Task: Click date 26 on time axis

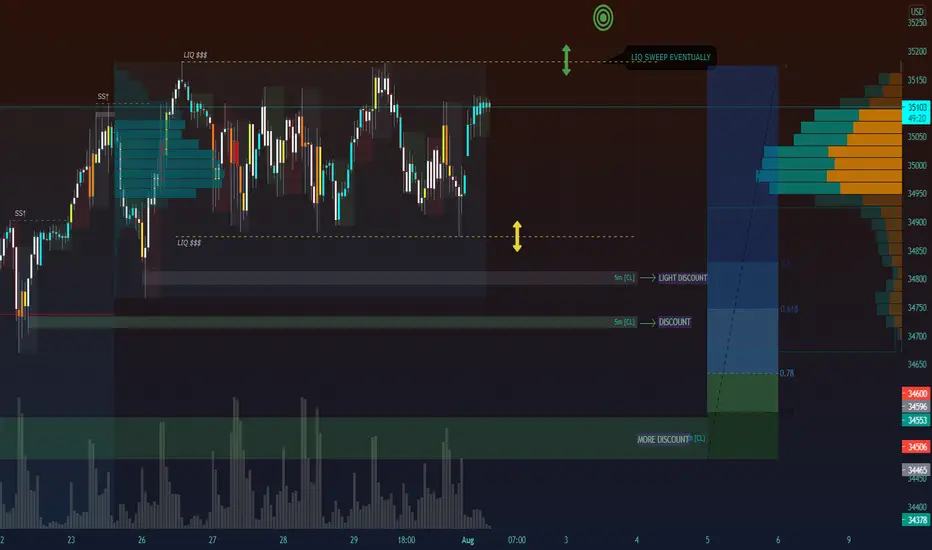Action: 141,540
